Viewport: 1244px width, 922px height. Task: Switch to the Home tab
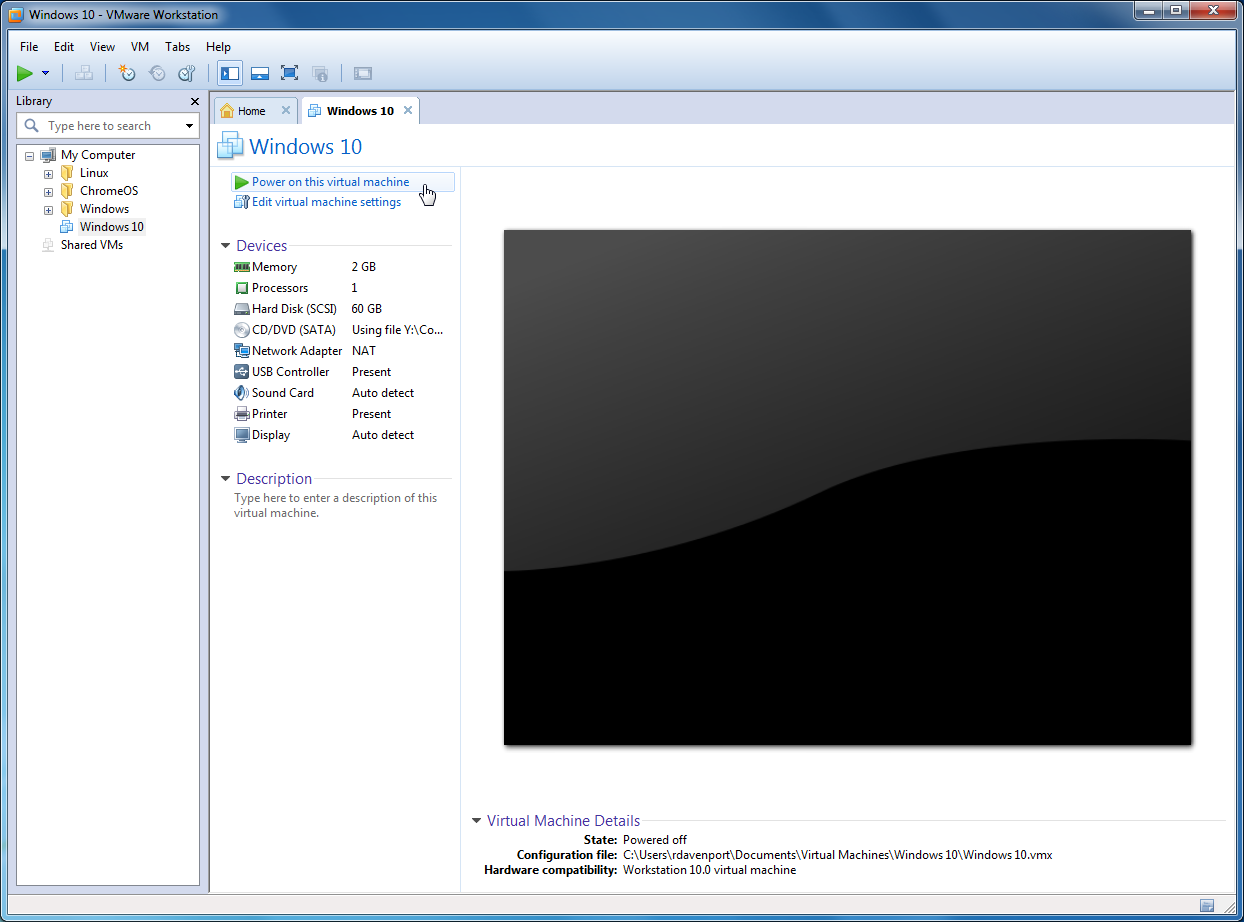251,111
